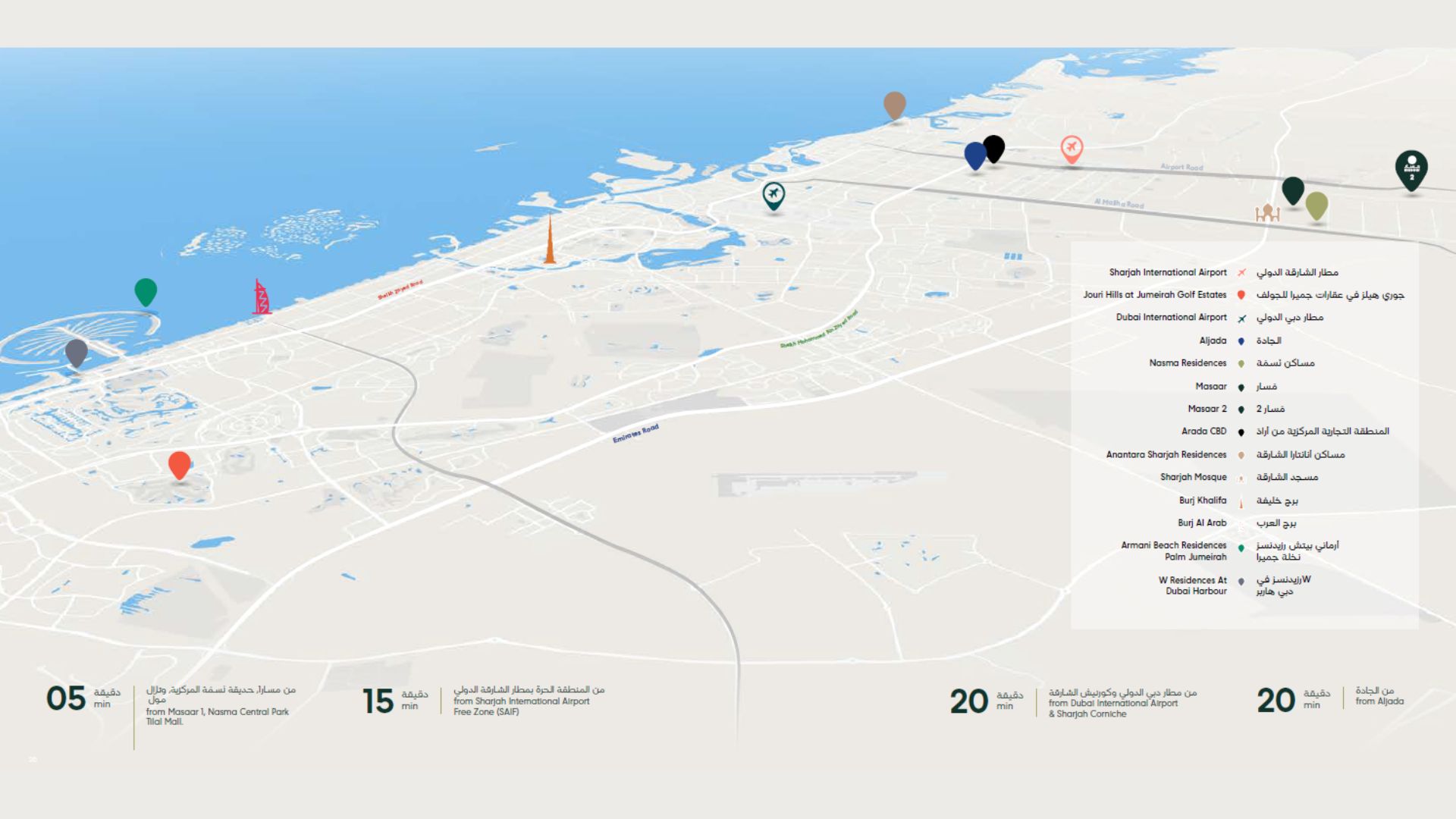Image resolution: width=1456 pixels, height=819 pixels.
Task: Select the blue Aljada map pin
Action: click(975, 155)
